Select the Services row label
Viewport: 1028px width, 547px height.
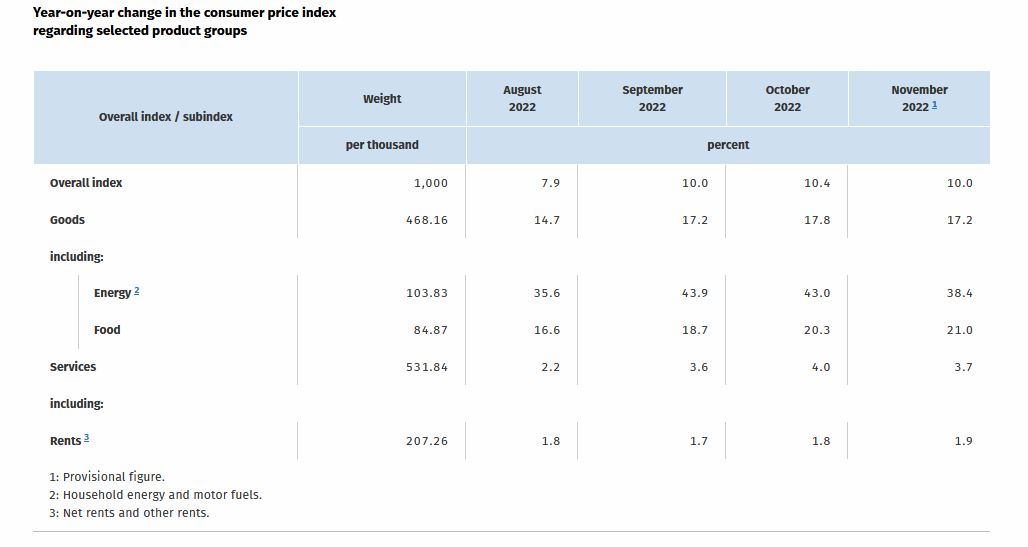tap(73, 367)
